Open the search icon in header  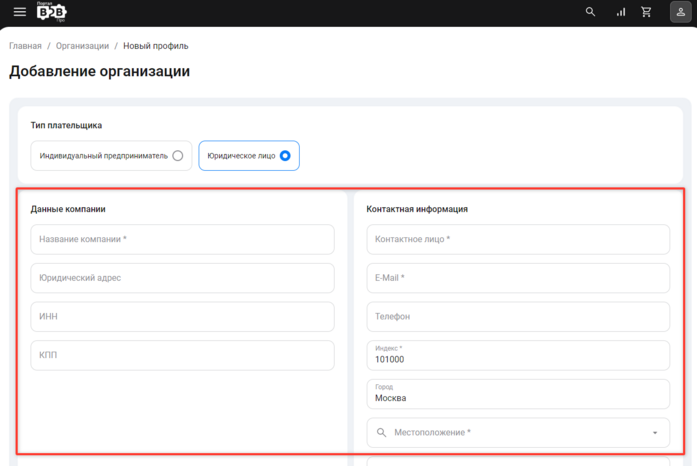coord(590,12)
